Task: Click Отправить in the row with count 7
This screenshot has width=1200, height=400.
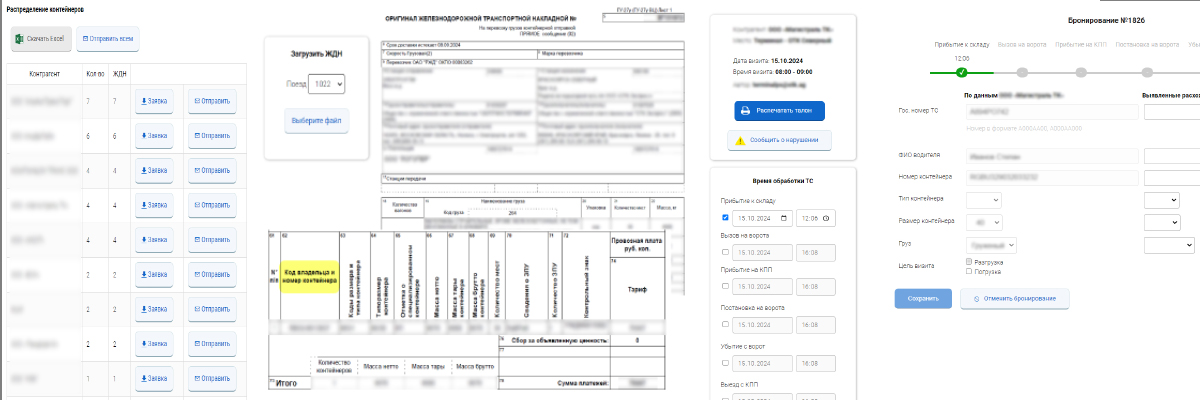Action: [211, 101]
